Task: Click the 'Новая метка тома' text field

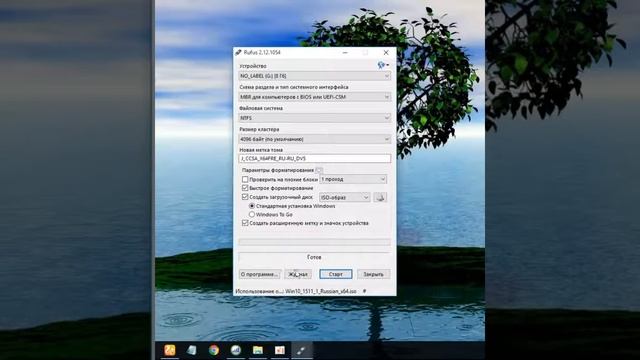Action: [315, 158]
